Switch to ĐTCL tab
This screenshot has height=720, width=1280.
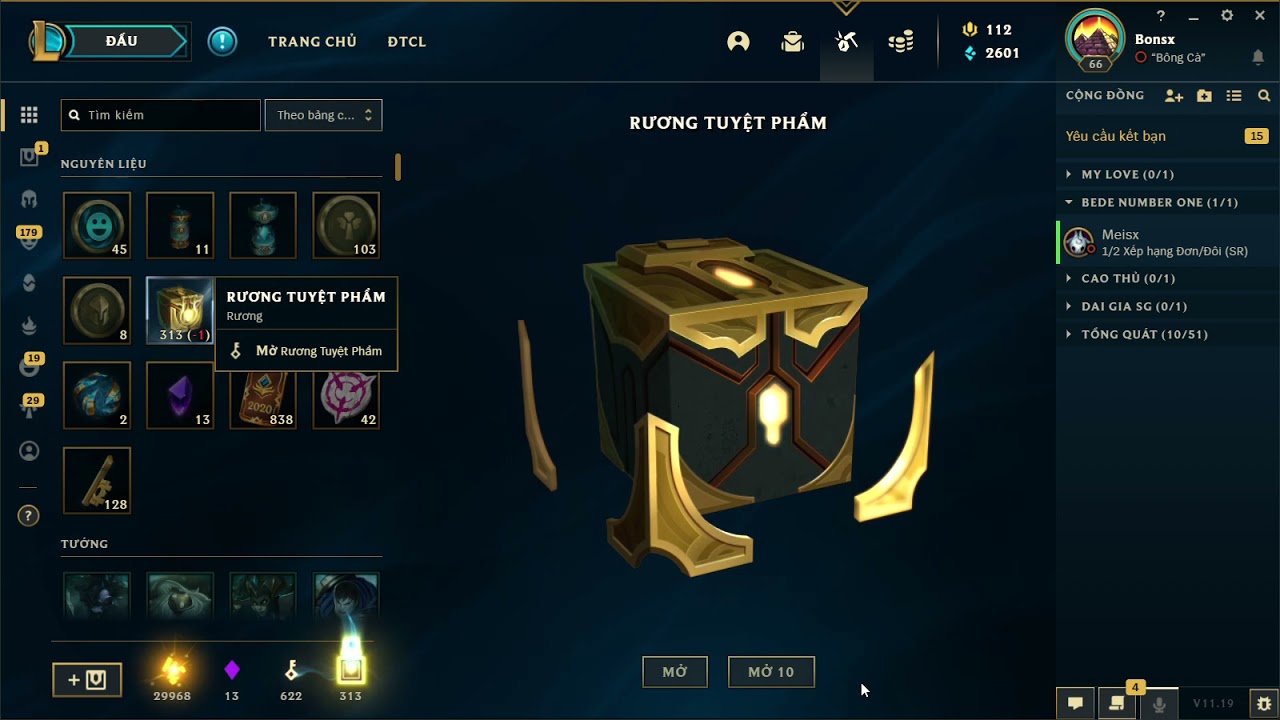(407, 42)
